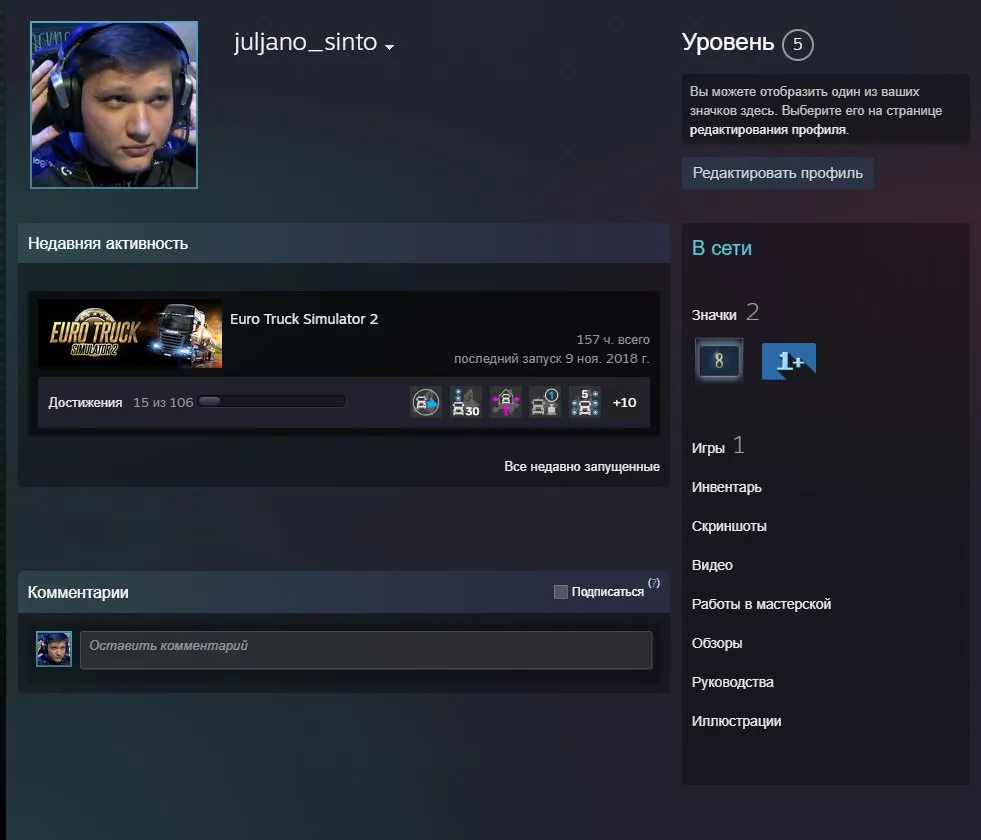Screen dimensions: 981x840
Task: Click the achievements progress bar
Action: [x=272, y=402]
